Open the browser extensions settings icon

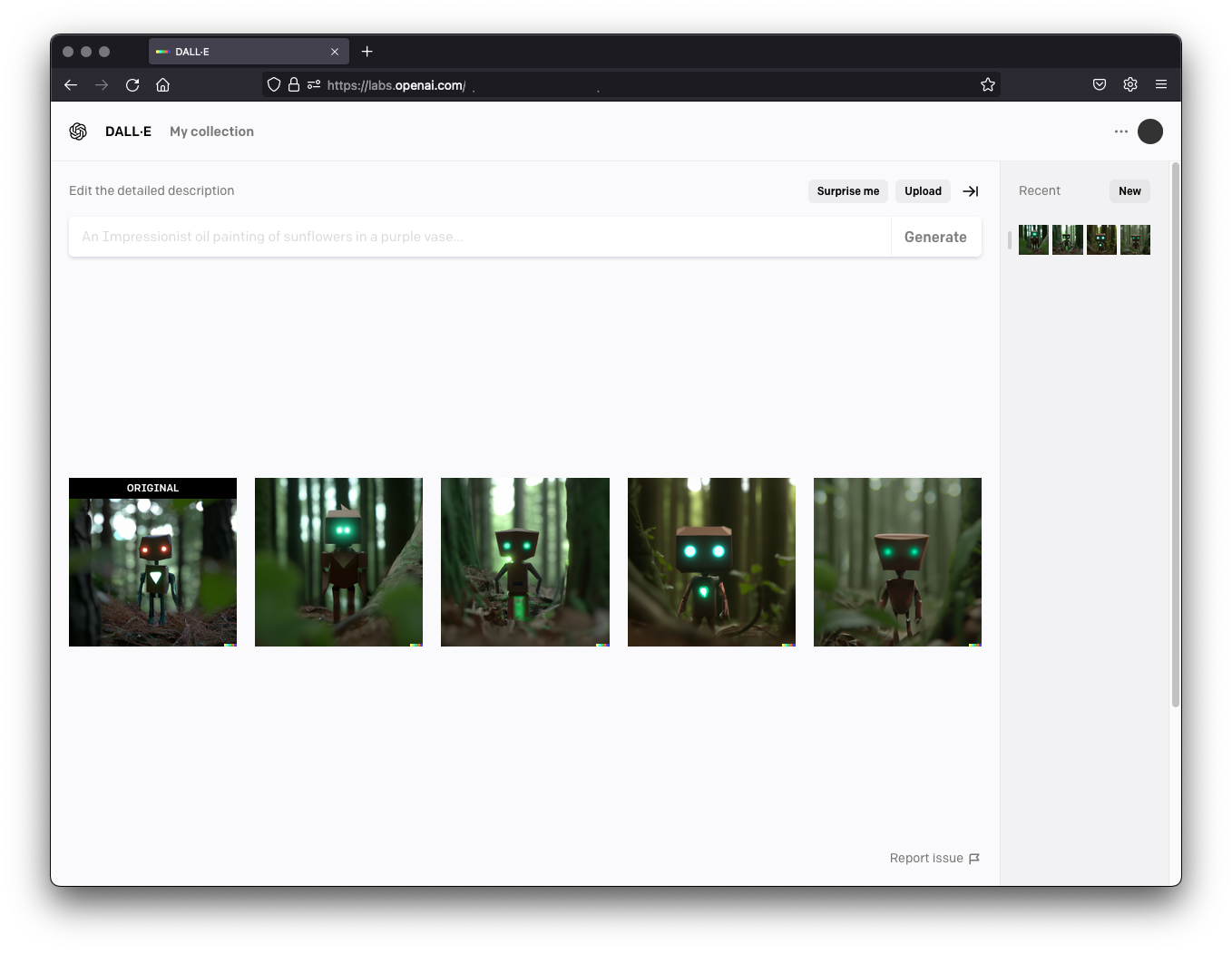tap(1129, 85)
